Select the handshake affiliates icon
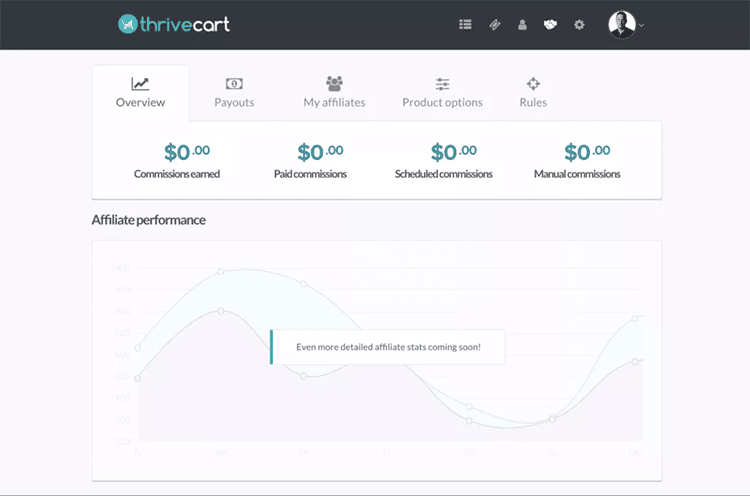750x496 pixels. pyautogui.click(x=550, y=24)
